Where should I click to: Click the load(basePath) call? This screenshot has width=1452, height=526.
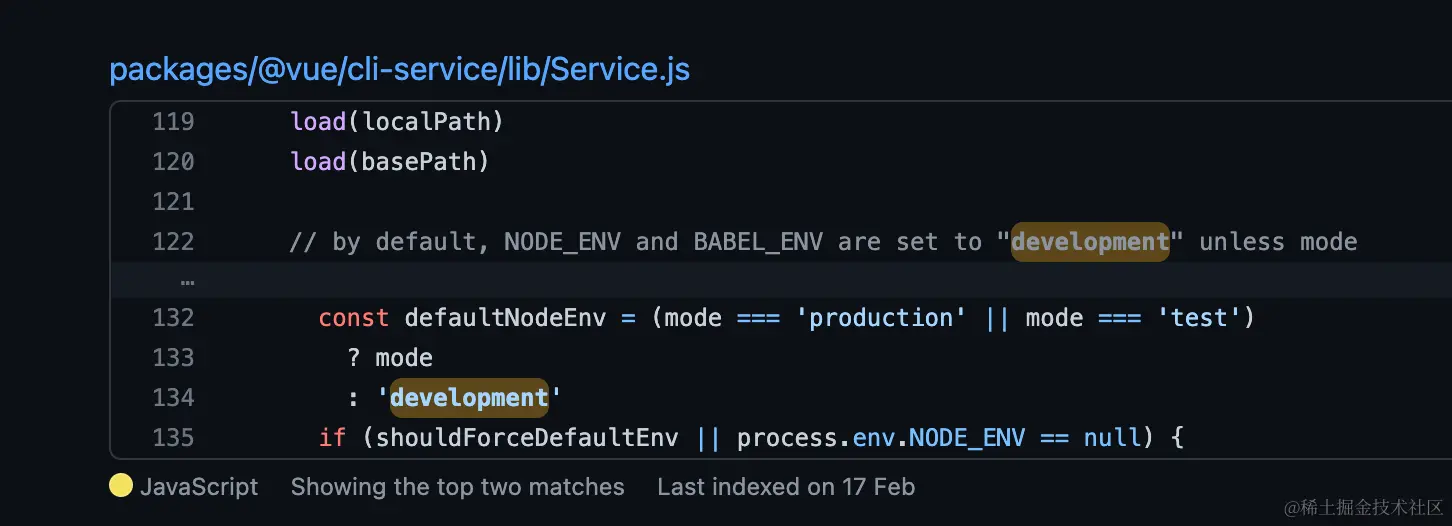(389, 162)
